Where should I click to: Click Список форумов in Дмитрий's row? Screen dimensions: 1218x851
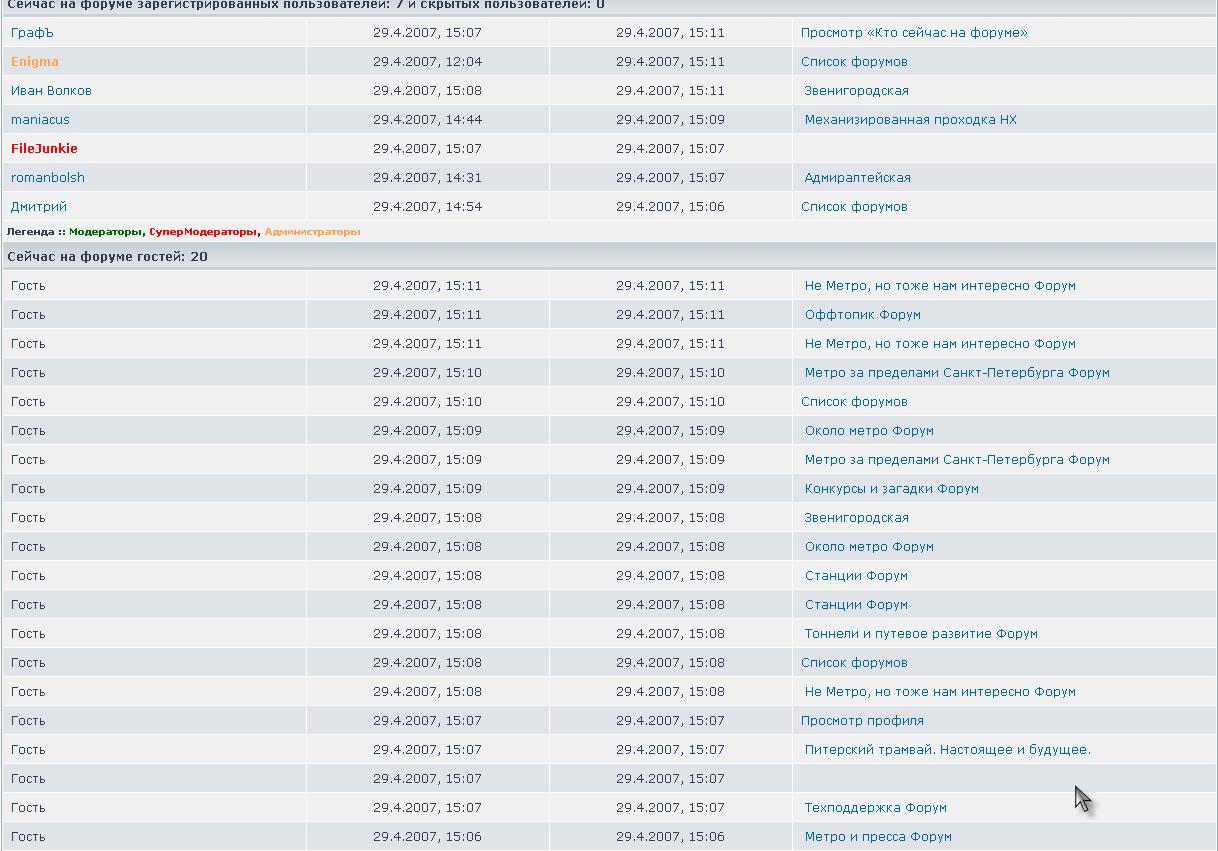(854, 207)
